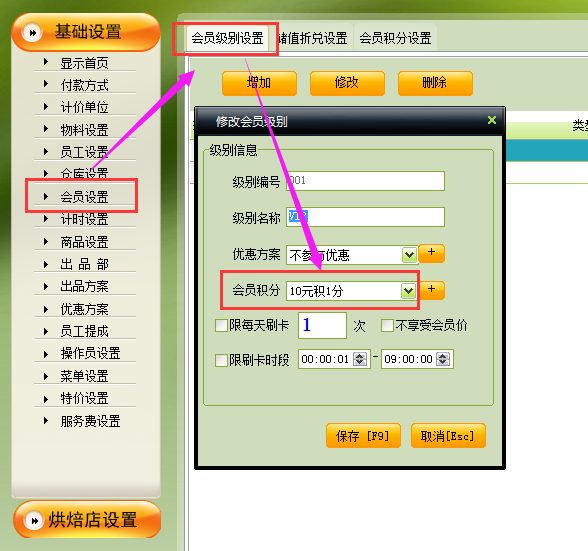Close the 修改会员级别 dialog with the X

pos(492,120)
